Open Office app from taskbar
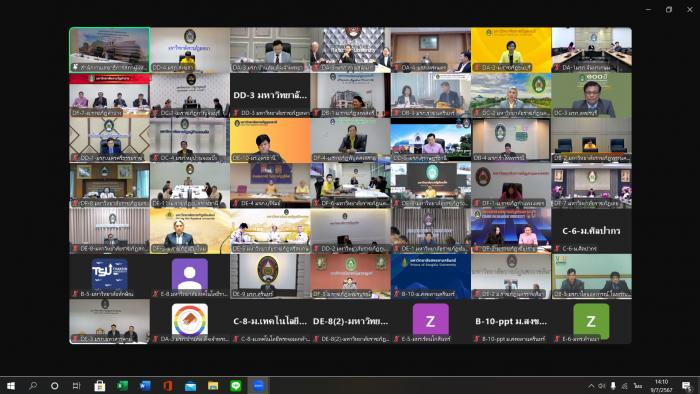 (168, 386)
